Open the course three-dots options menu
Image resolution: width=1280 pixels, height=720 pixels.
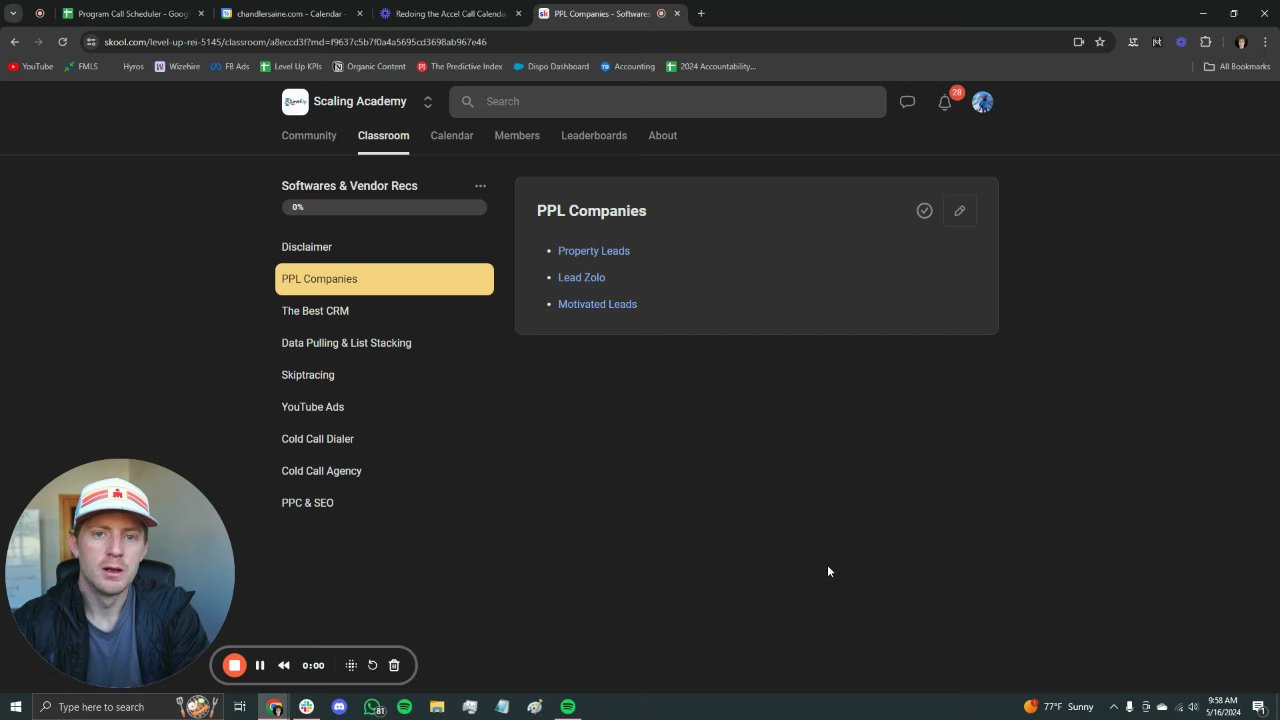click(x=480, y=186)
